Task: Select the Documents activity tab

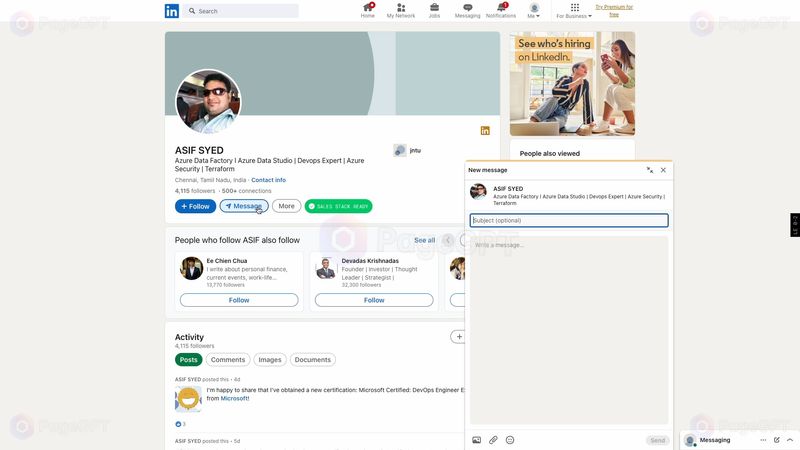Action: (313, 360)
